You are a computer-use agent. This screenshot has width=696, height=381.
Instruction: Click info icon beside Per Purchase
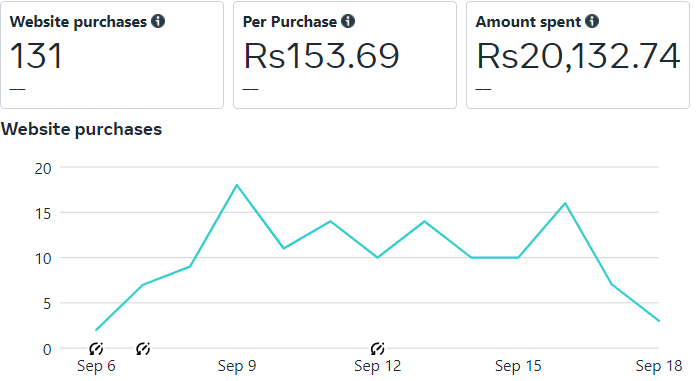click(348, 21)
